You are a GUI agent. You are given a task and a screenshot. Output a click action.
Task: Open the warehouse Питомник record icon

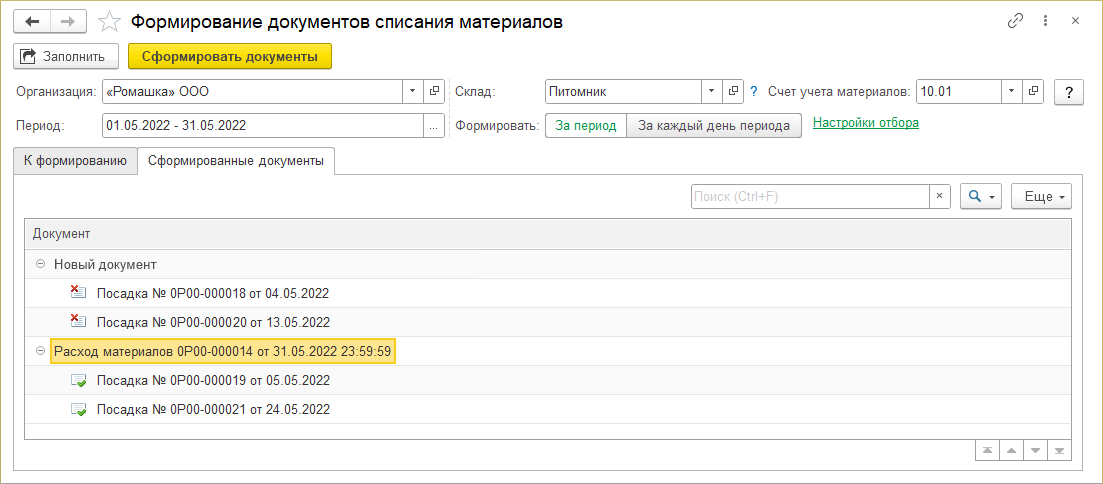click(735, 92)
